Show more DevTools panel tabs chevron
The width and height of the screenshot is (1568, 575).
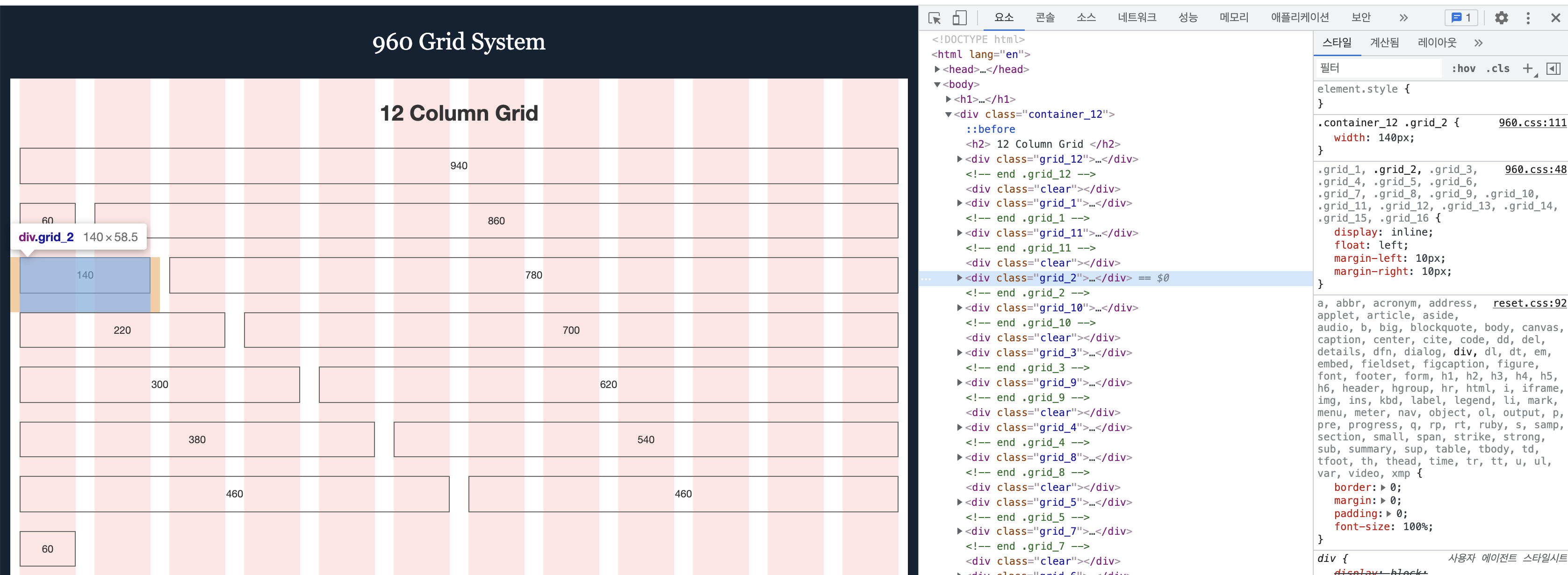coord(1403,18)
